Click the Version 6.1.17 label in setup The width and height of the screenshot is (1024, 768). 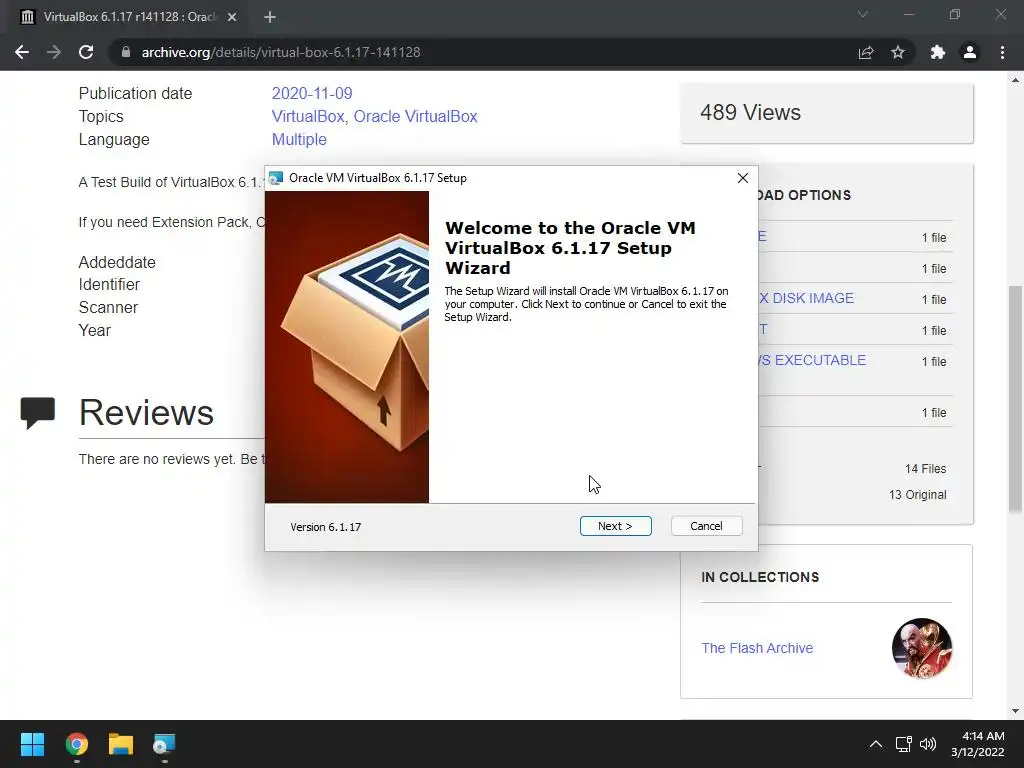pyautogui.click(x=325, y=527)
